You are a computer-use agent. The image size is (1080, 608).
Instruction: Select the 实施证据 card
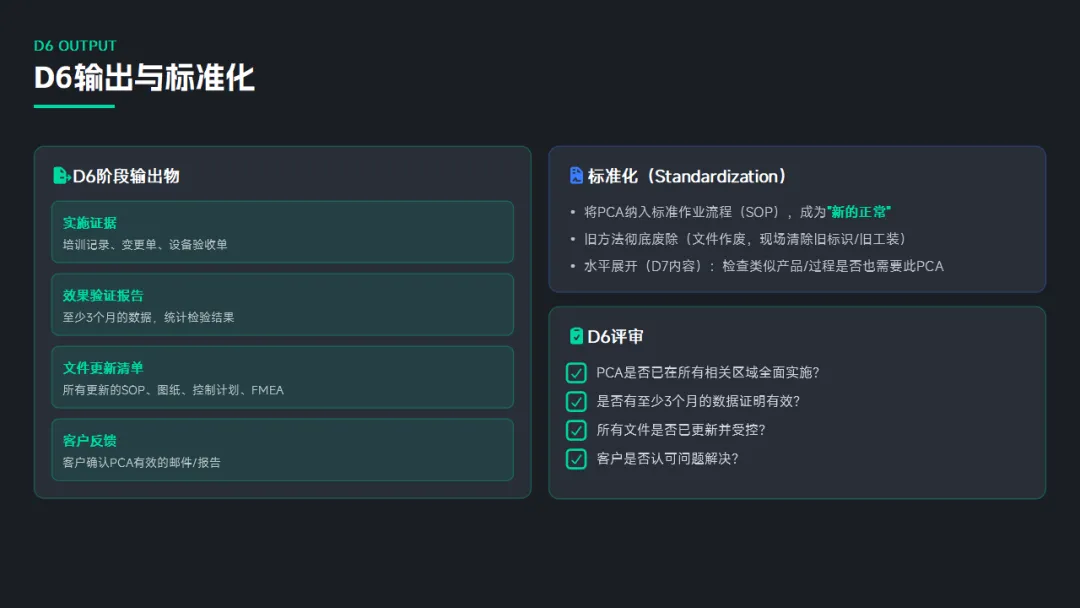point(282,232)
